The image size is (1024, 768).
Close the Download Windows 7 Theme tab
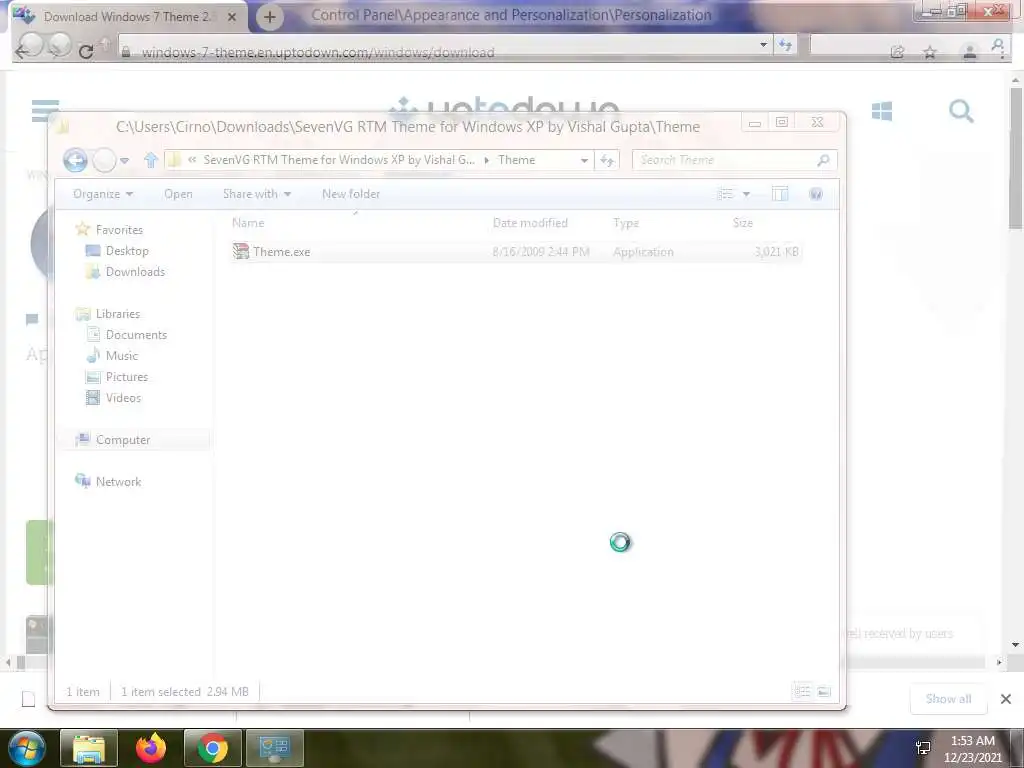click(232, 17)
